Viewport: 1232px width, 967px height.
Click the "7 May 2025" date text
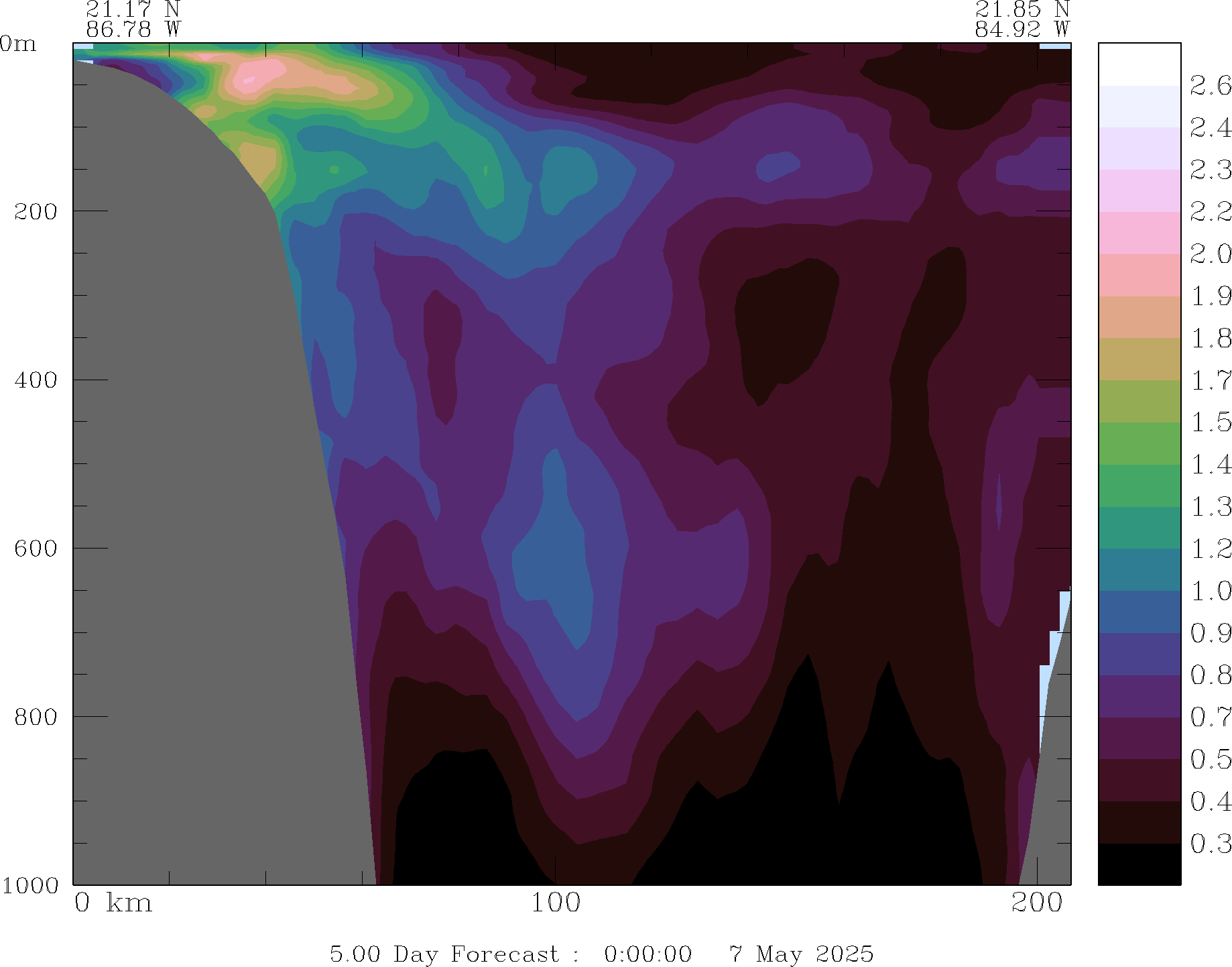801,954
